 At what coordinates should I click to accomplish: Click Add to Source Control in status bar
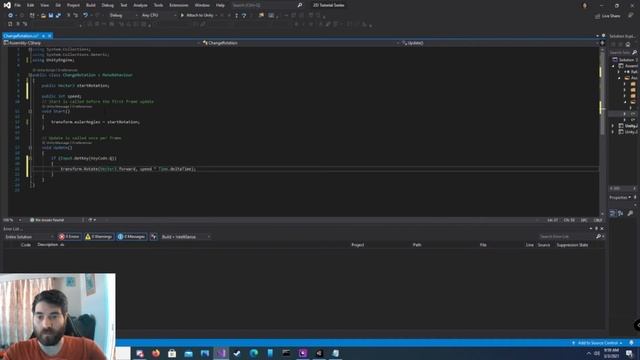point(597,343)
